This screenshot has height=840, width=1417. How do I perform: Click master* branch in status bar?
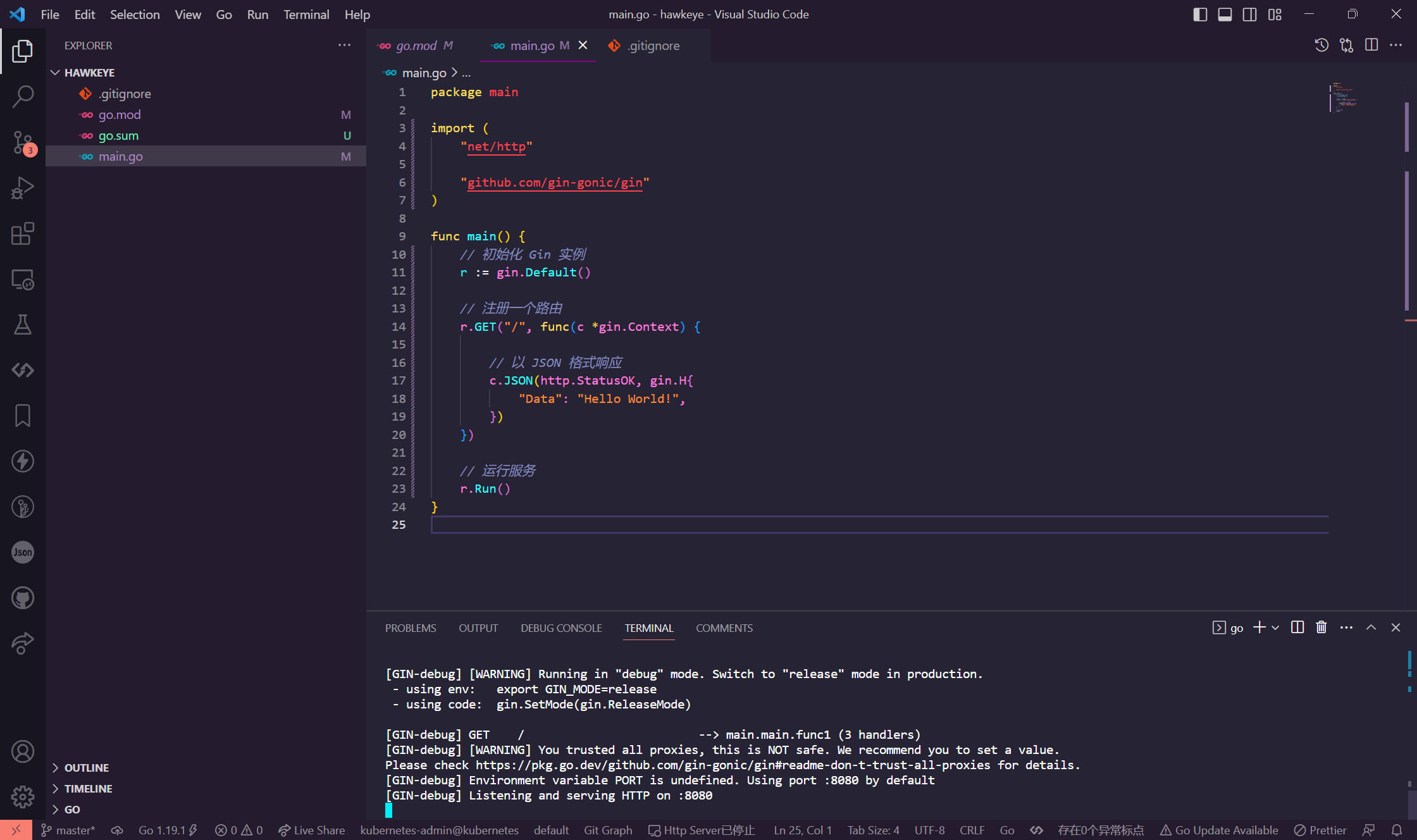pos(68,831)
